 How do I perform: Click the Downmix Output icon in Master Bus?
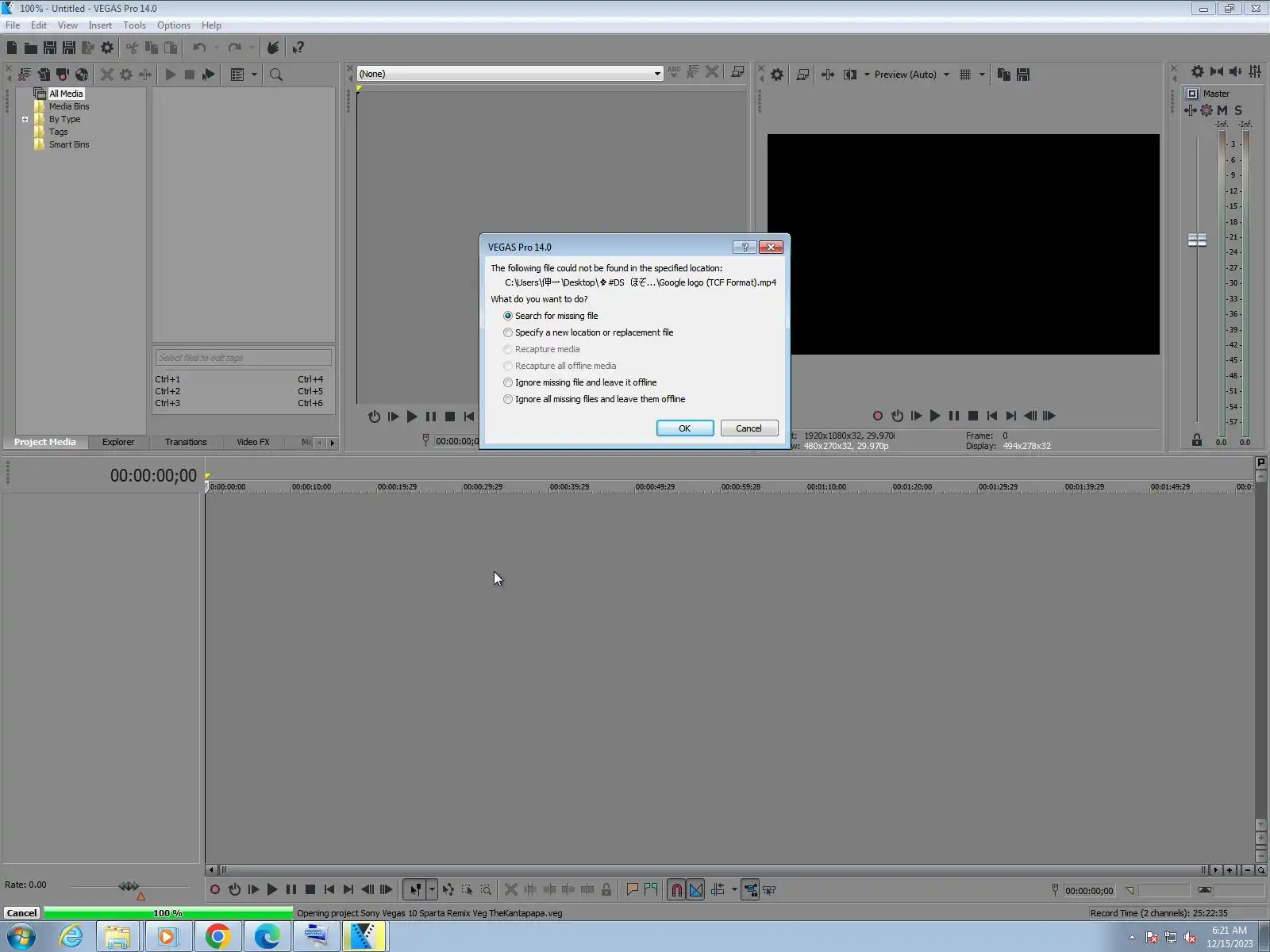click(1217, 71)
